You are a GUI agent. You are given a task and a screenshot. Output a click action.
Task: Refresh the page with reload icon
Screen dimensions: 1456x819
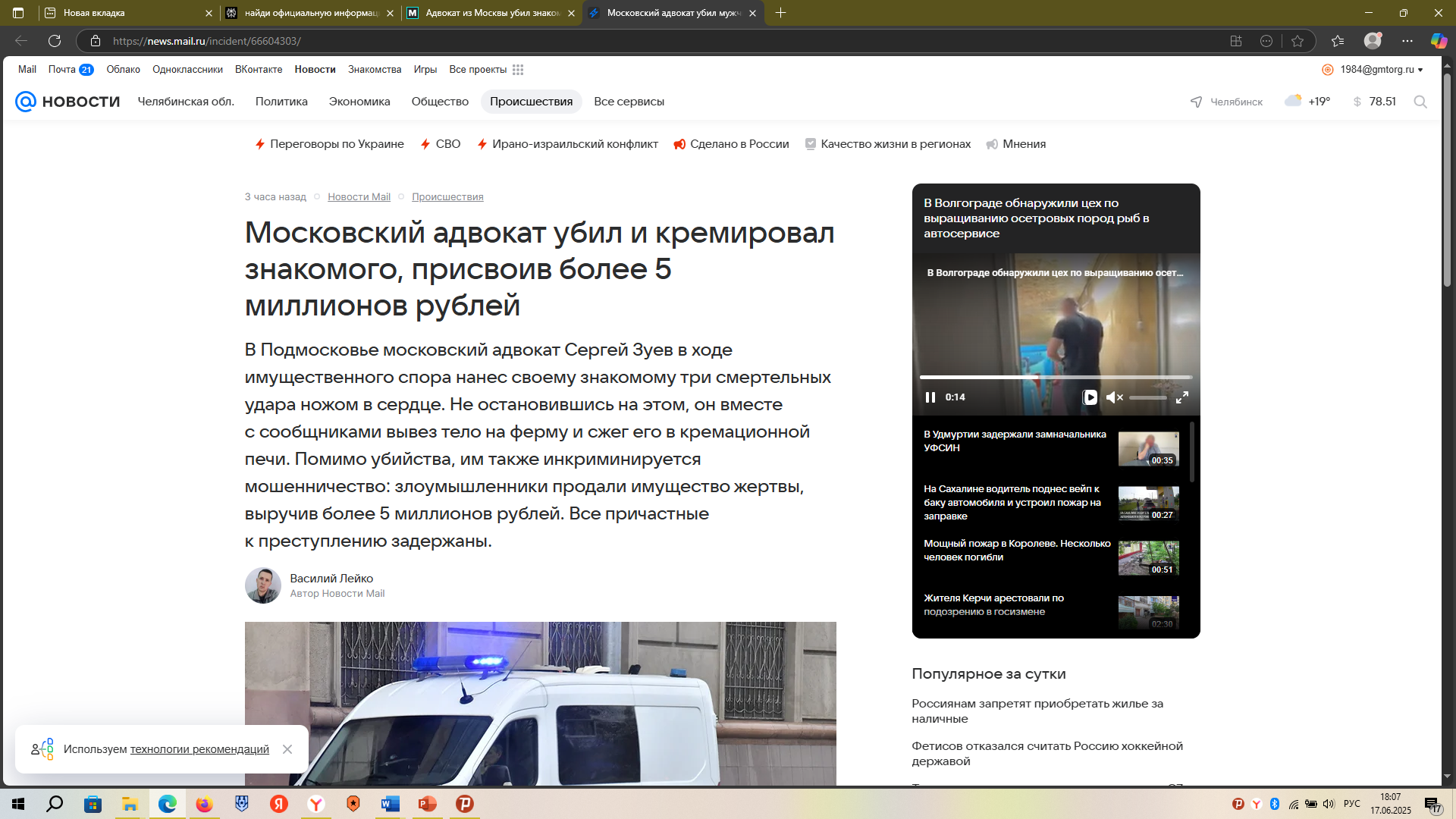pyautogui.click(x=55, y=41)
